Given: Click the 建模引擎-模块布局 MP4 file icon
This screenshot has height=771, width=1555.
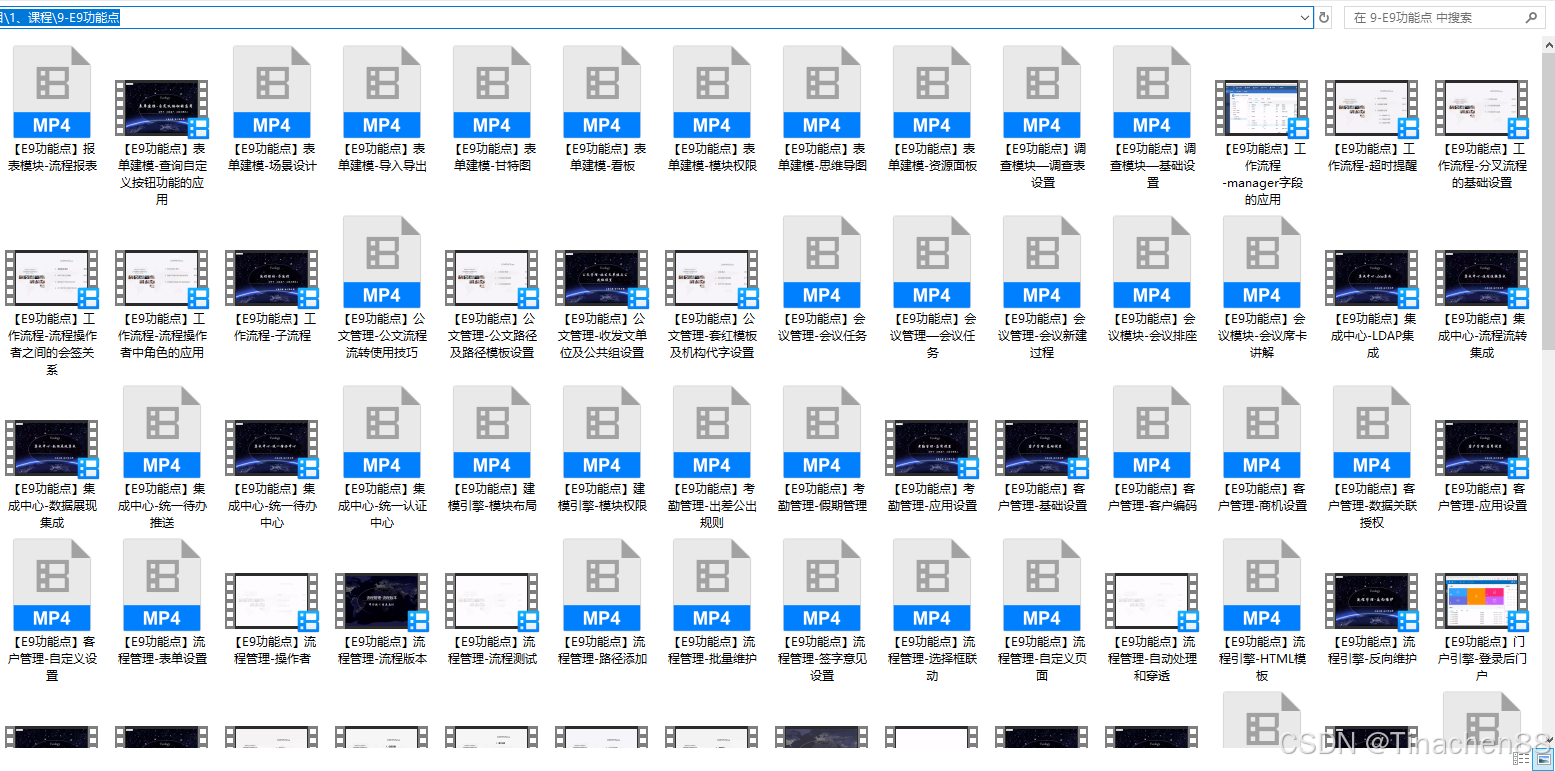Looking at the screenshot, I should 492,432.
